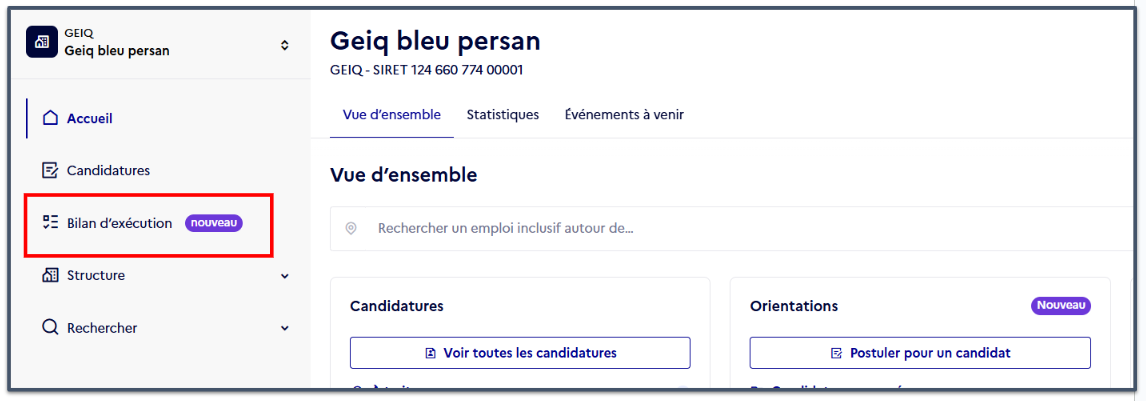Expand the Rechercher menu chevron
The width and height of the screenshot is (1146, 401).
pos(285,329)
